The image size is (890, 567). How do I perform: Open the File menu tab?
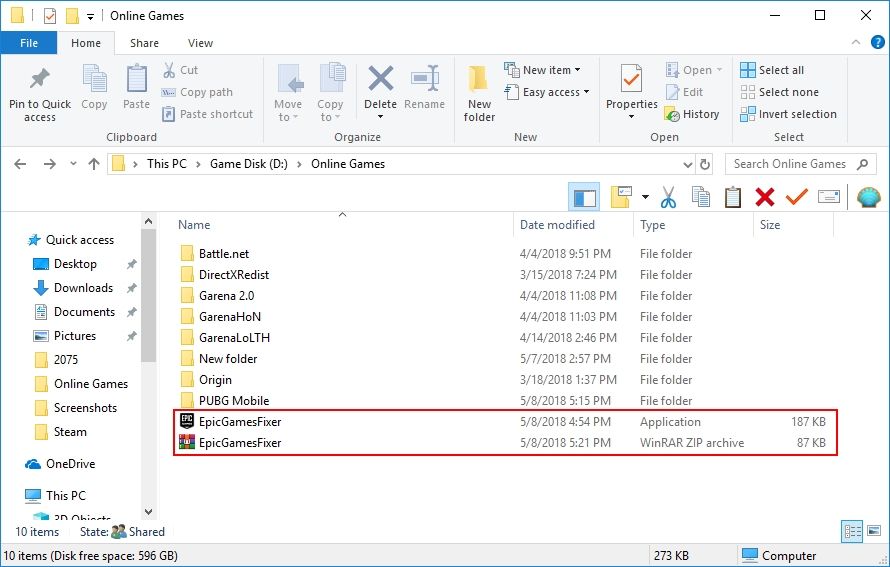[29, 43]
